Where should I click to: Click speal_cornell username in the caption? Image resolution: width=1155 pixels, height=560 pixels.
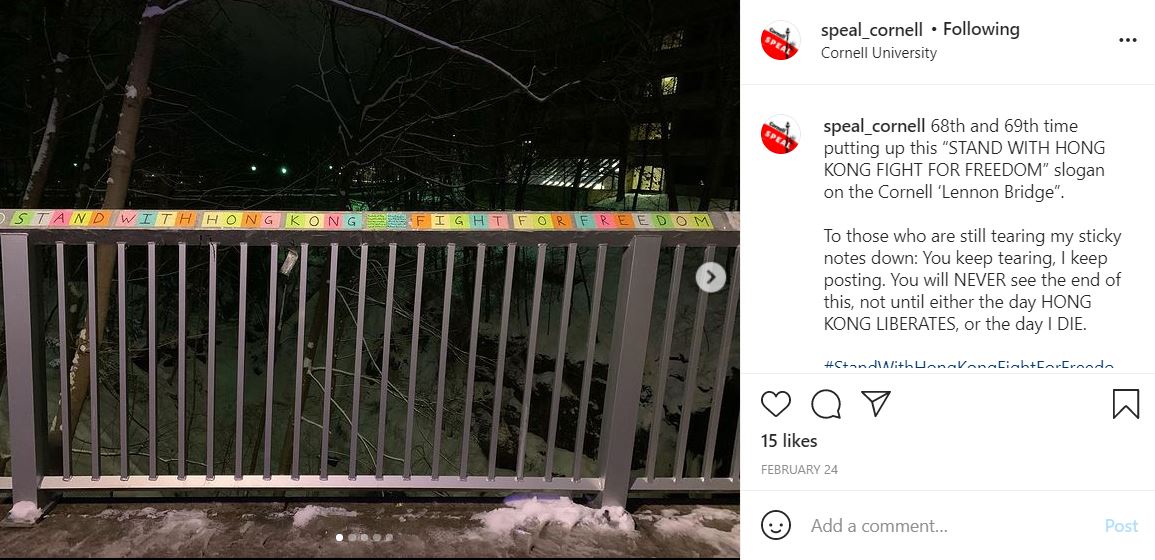(874, 126)
